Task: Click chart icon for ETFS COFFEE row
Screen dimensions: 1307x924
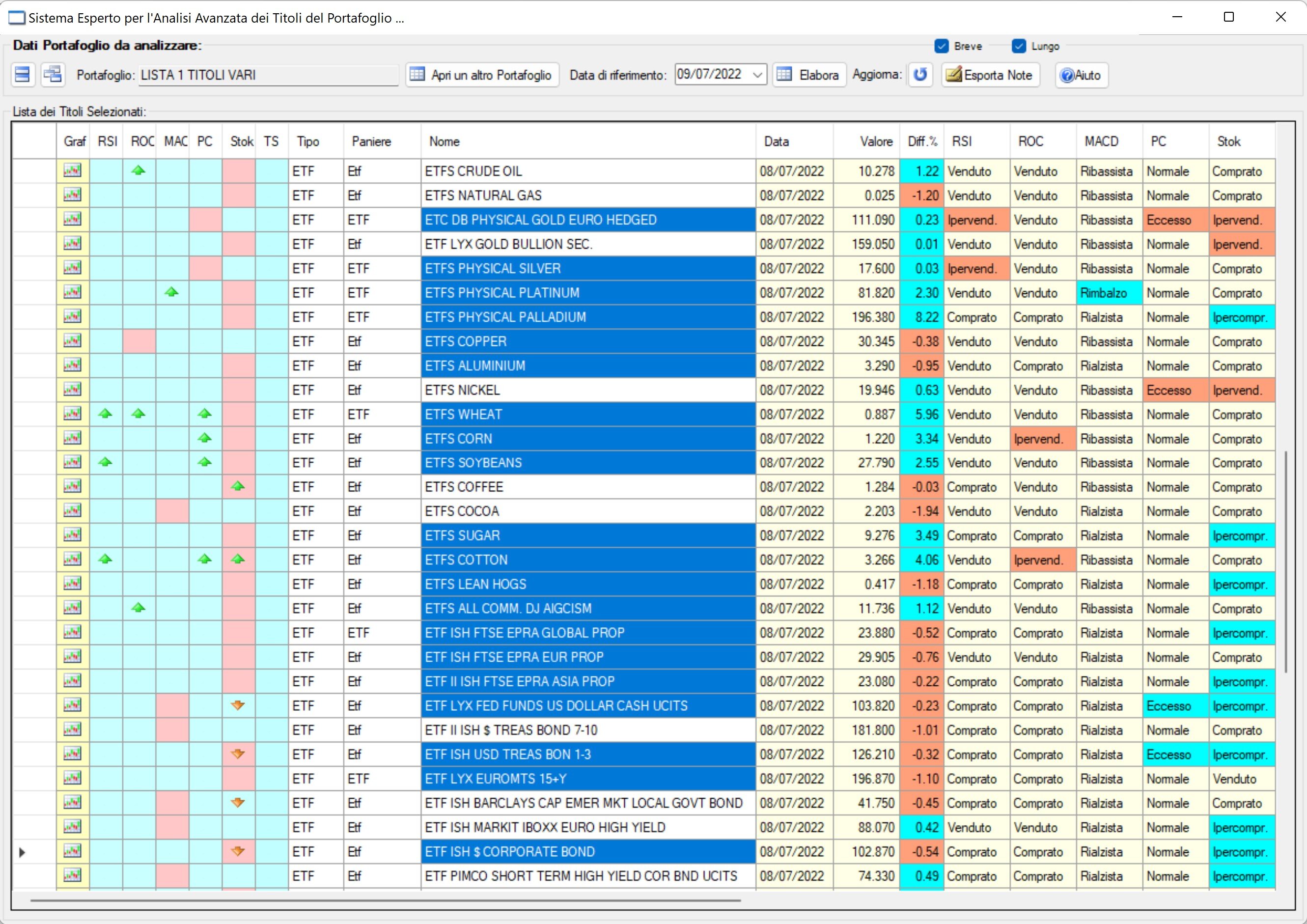Action: pyautogui.click(x=72, y=486)
